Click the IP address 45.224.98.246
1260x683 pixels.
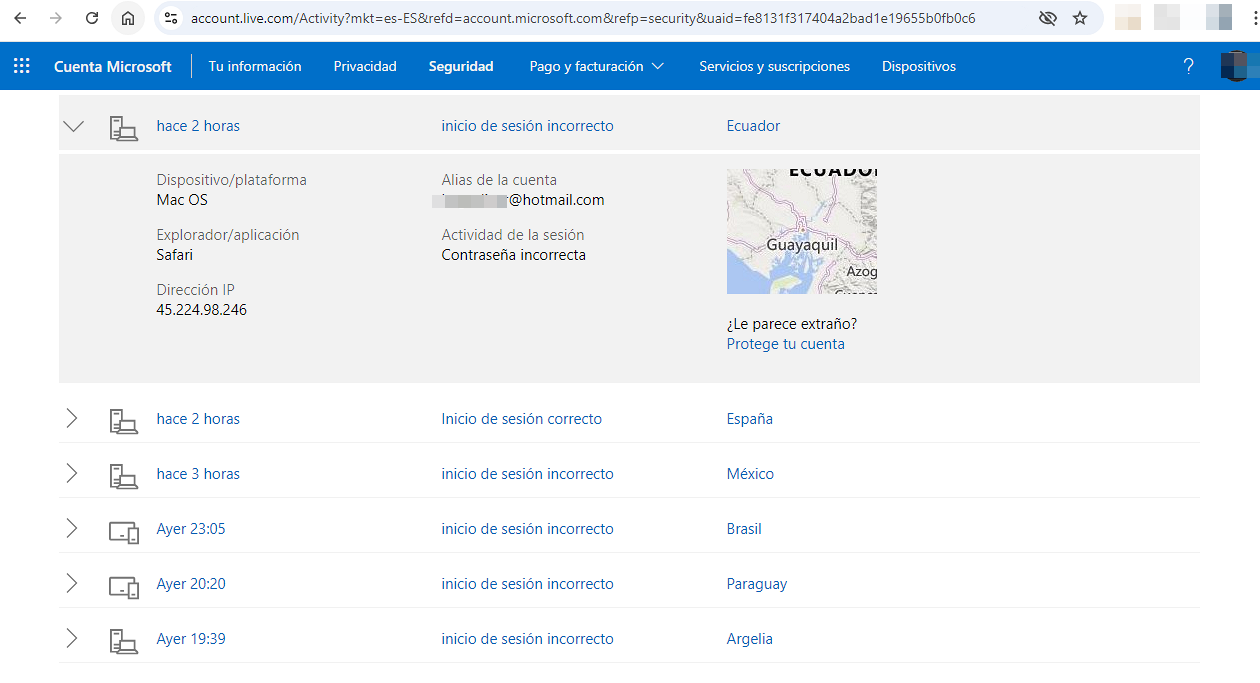tap(201, 310)
